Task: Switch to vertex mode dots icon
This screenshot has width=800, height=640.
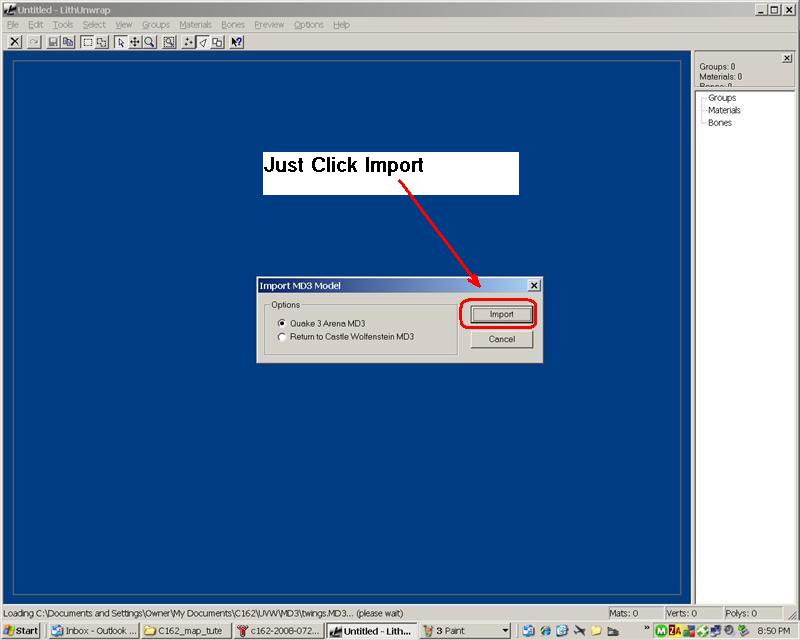Action: (188, 42)
